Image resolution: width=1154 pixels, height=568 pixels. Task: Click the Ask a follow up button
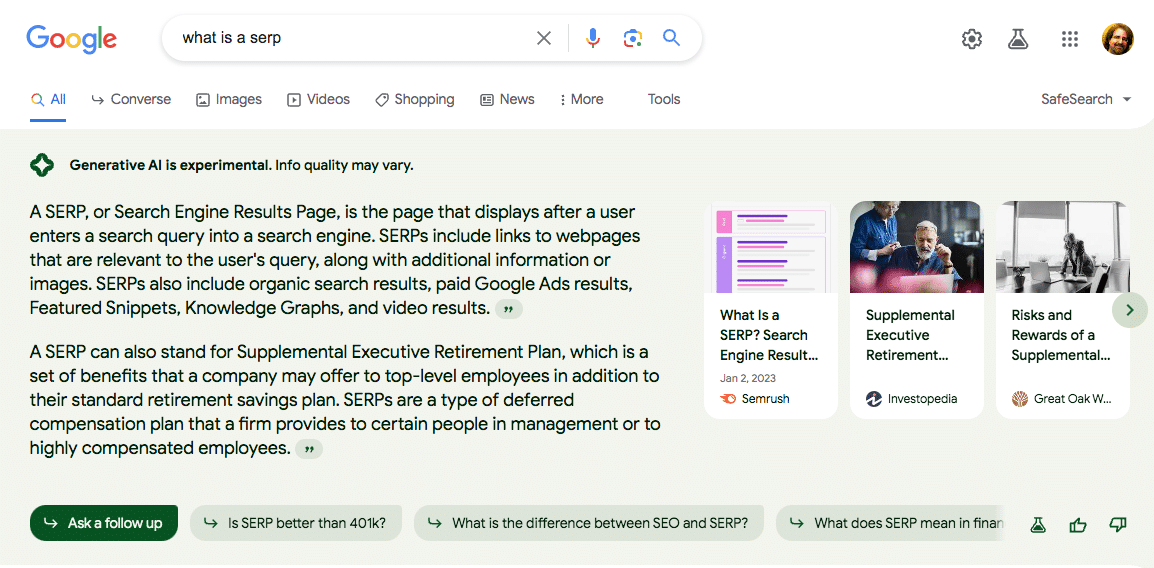[x=104, y=523]
